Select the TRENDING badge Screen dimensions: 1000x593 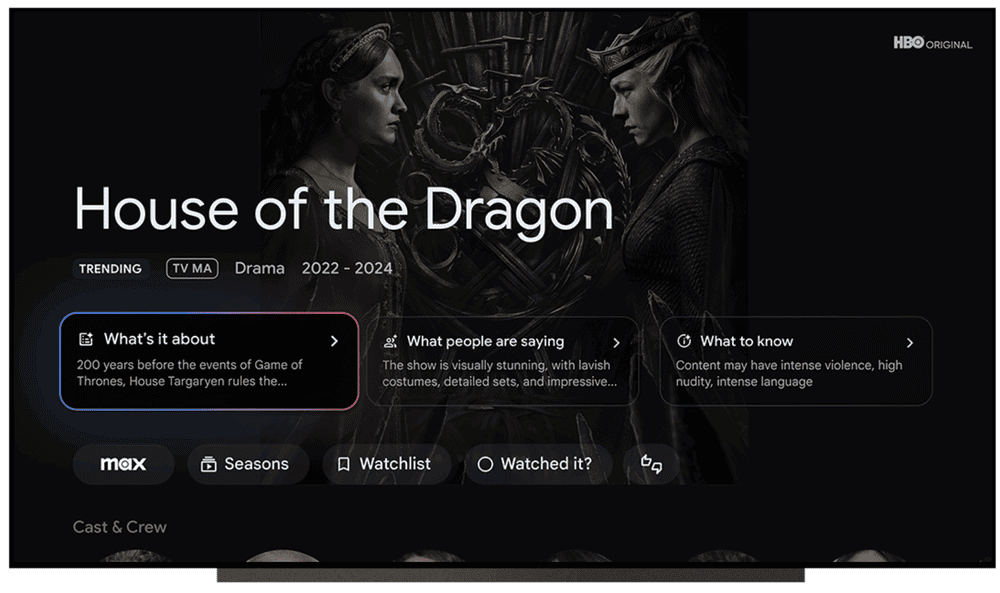pyautogui.click(x=110, y=269)
